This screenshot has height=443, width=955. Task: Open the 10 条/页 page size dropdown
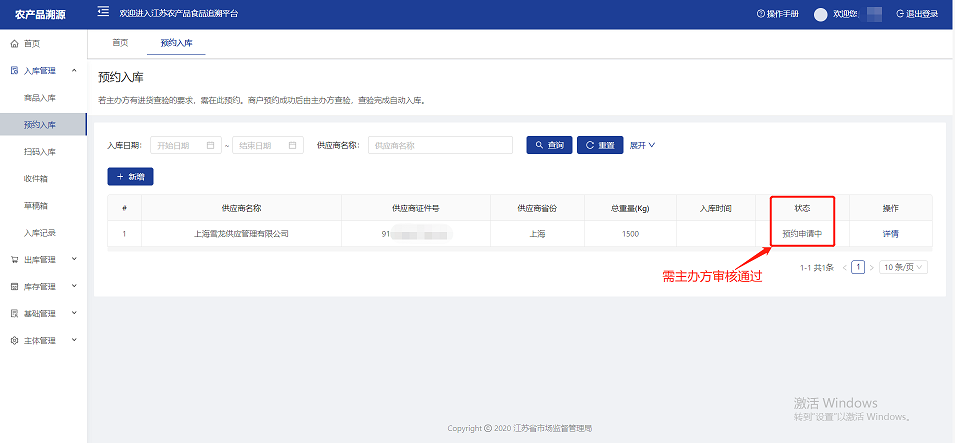click(x=903, y=268)
